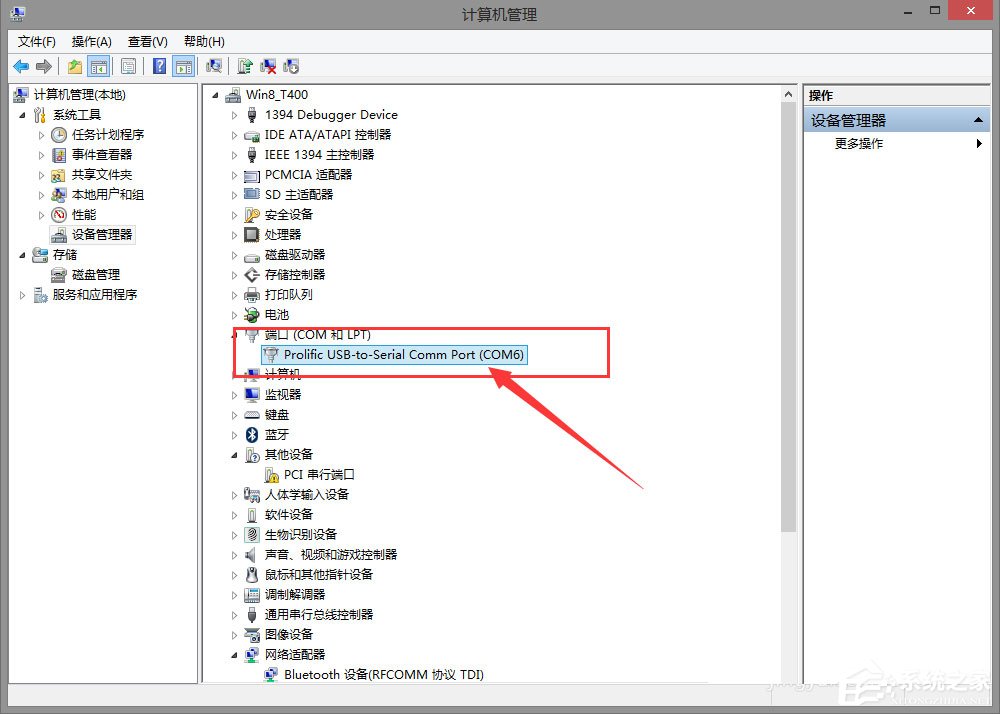This screenshot has height=714, width=1000.
Task: Click the Export List toolbar icon
Action: tap(129, 66)
